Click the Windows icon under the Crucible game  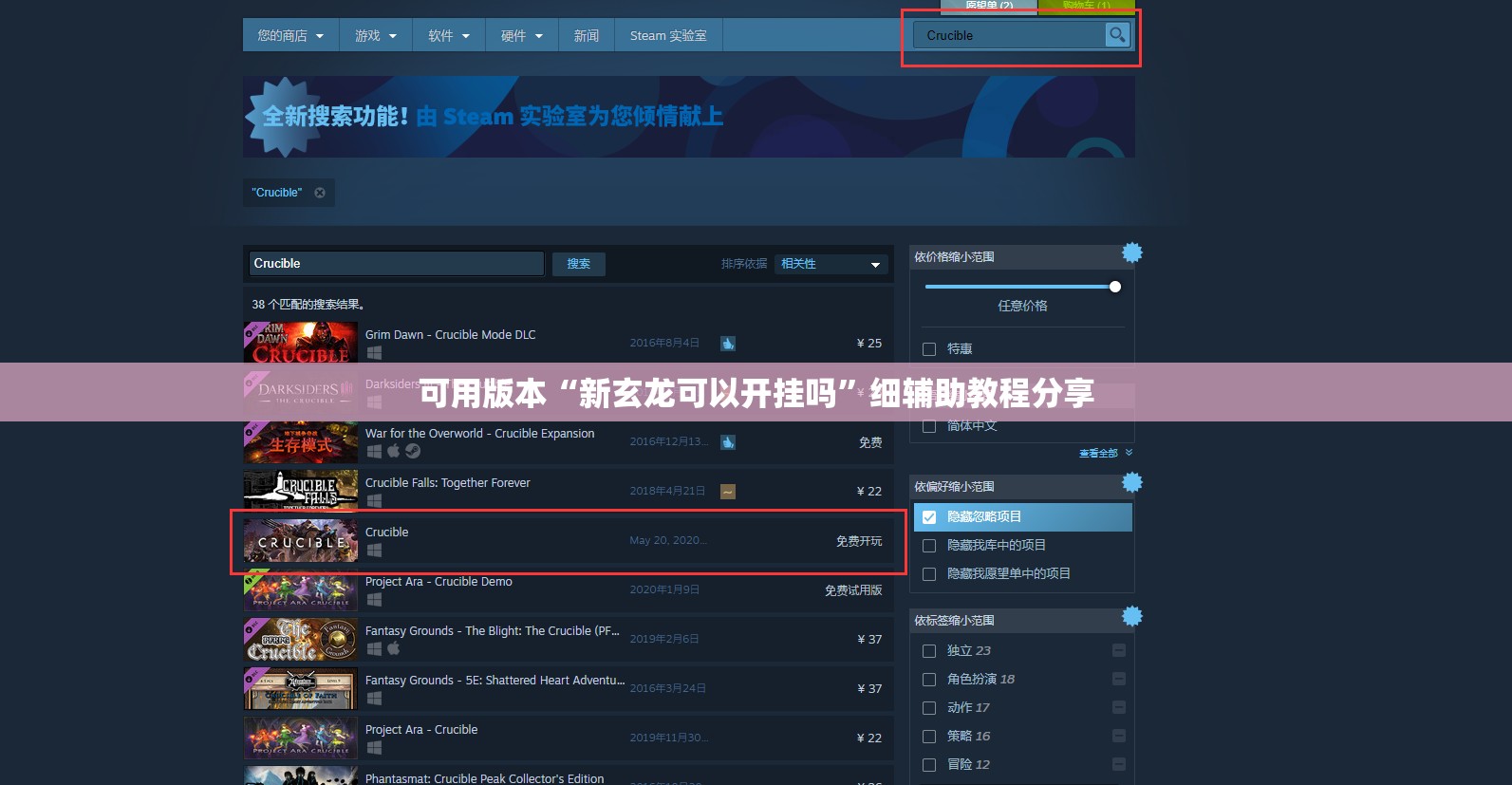coord(375,551)
